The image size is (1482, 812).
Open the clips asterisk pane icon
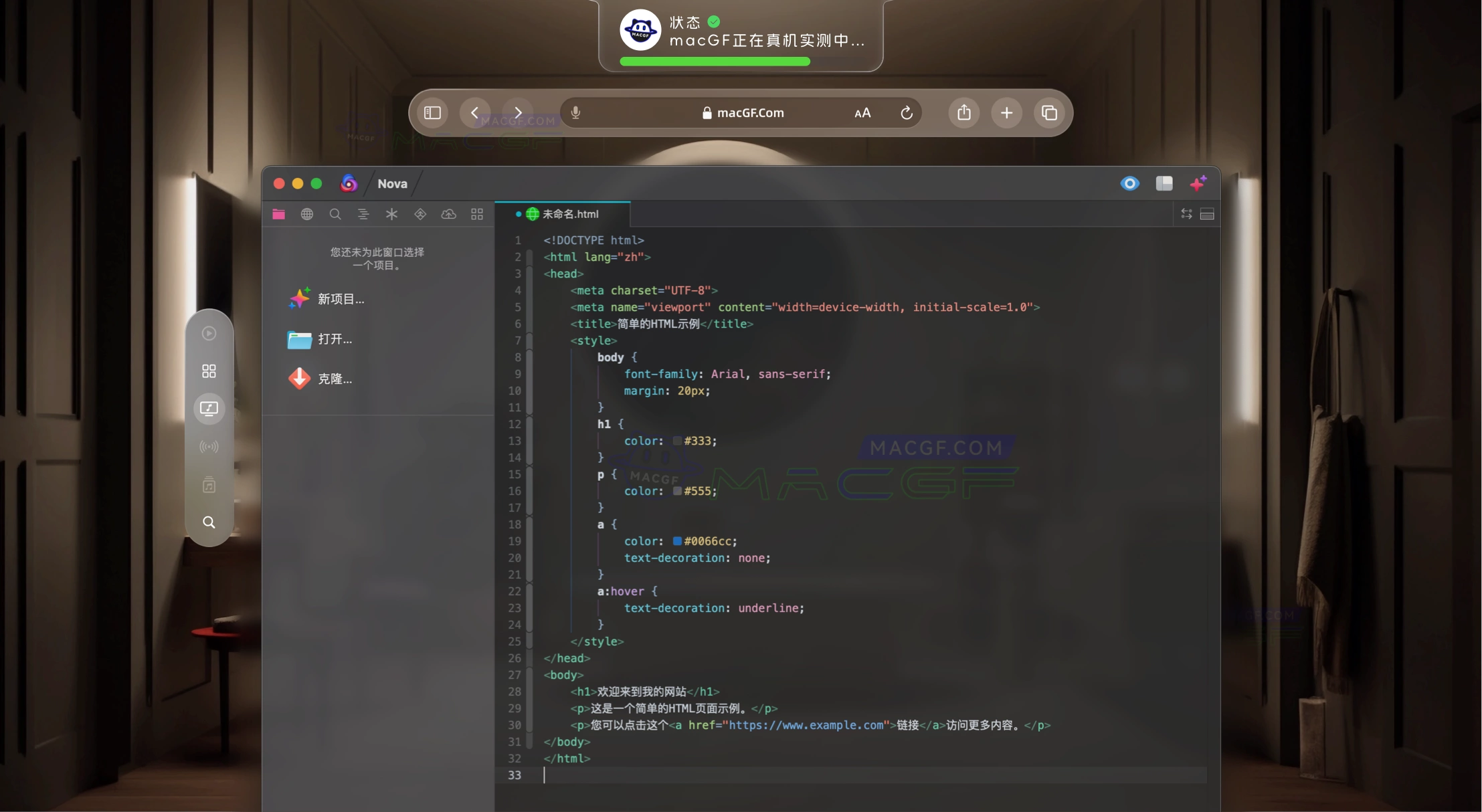point(391,214)
